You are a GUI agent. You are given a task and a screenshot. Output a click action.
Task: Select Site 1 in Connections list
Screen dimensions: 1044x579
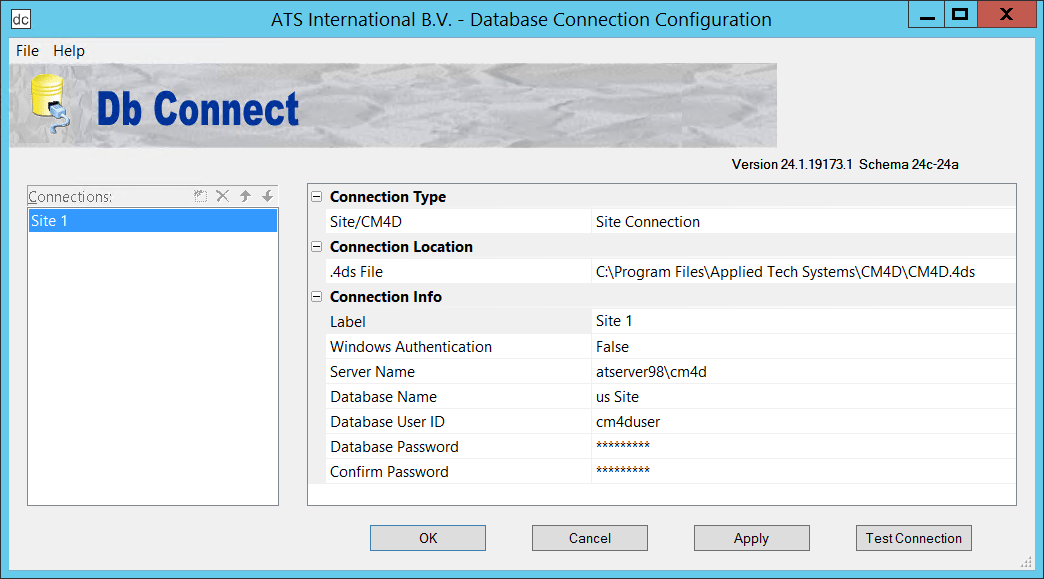click(152, 221)
